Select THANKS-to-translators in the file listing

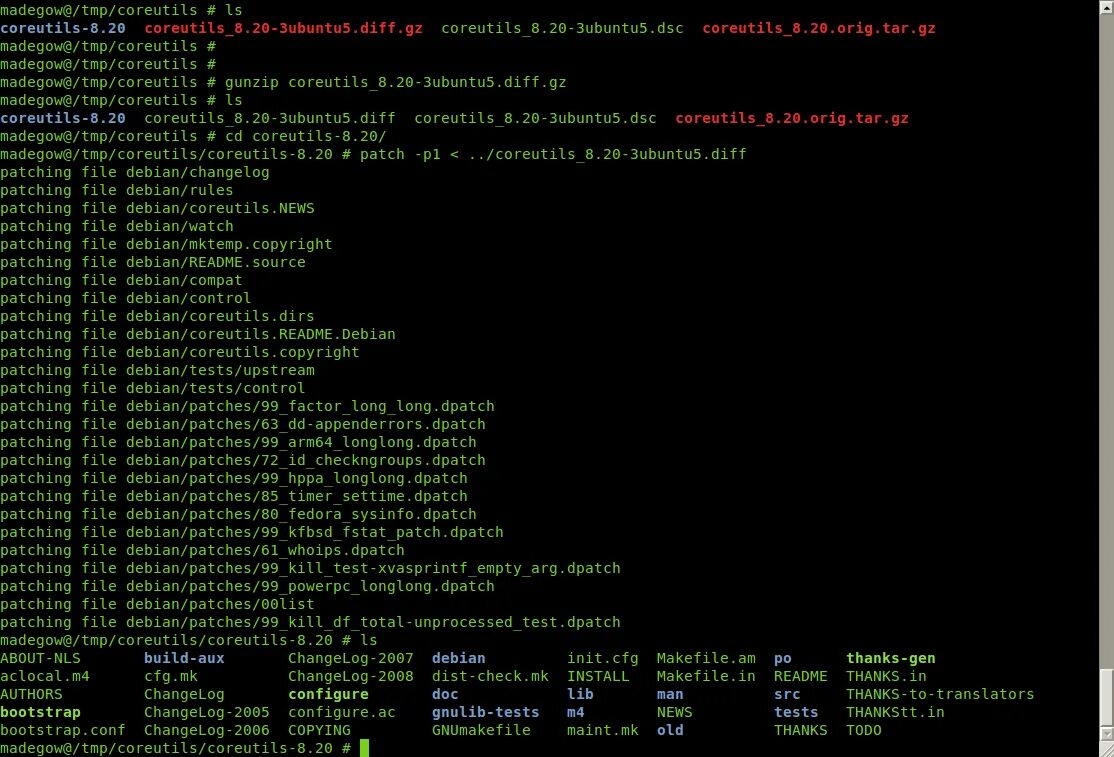940,695
